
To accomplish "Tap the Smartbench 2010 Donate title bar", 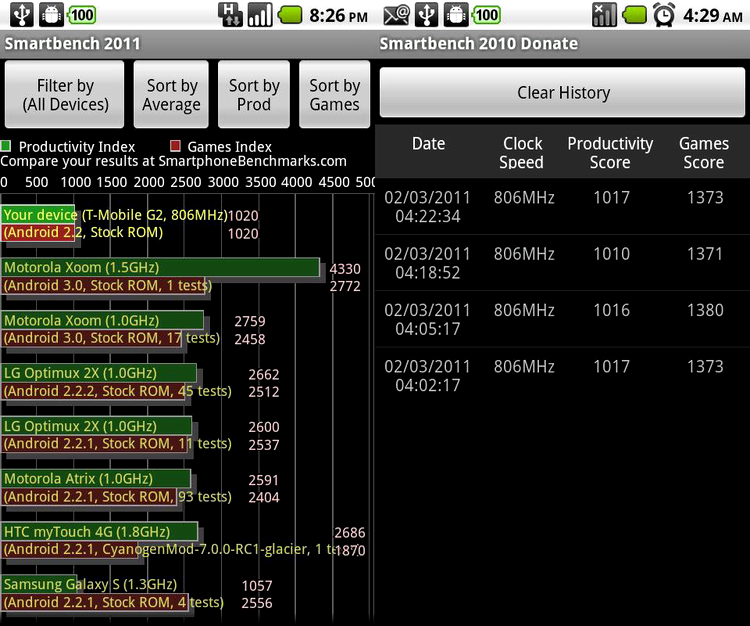I will pos(562,44).
